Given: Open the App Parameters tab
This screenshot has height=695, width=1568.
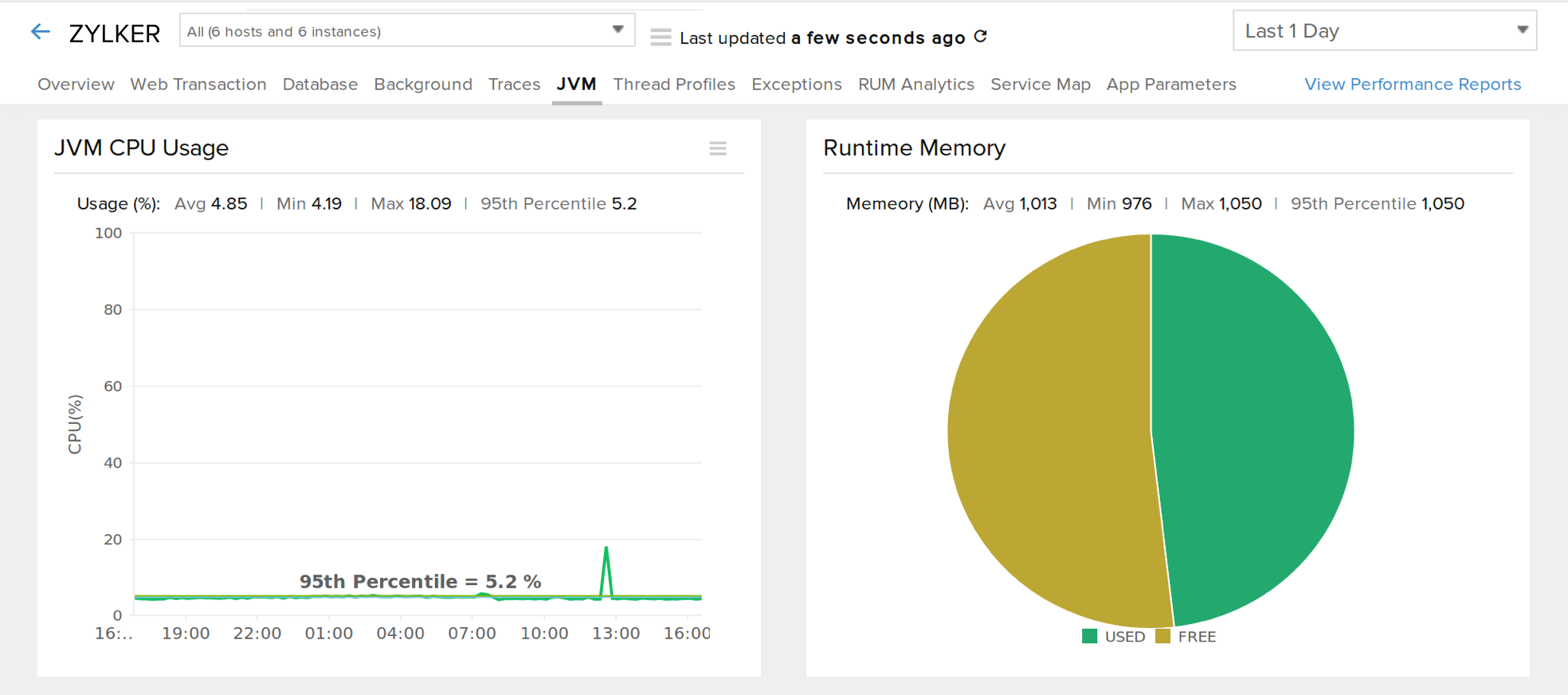Looking at the screenshot, I should 1171,84.
